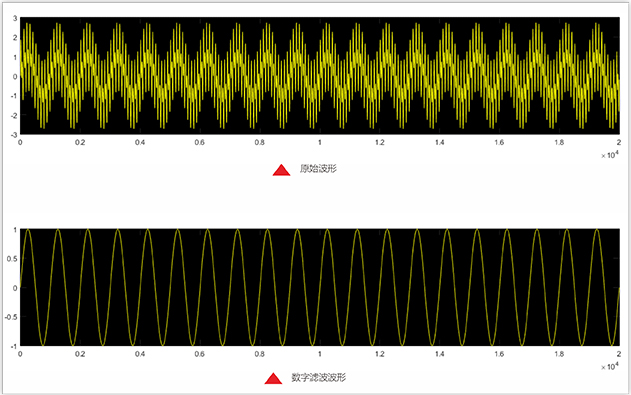Viewport: 631px width, 395px height.
Task: Click the red triangle beside 数字滤波波形
Action: (x=273, y=379)
